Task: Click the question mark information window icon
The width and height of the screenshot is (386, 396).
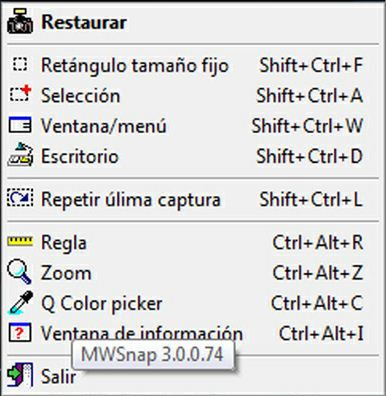Action: pos(20,332)
